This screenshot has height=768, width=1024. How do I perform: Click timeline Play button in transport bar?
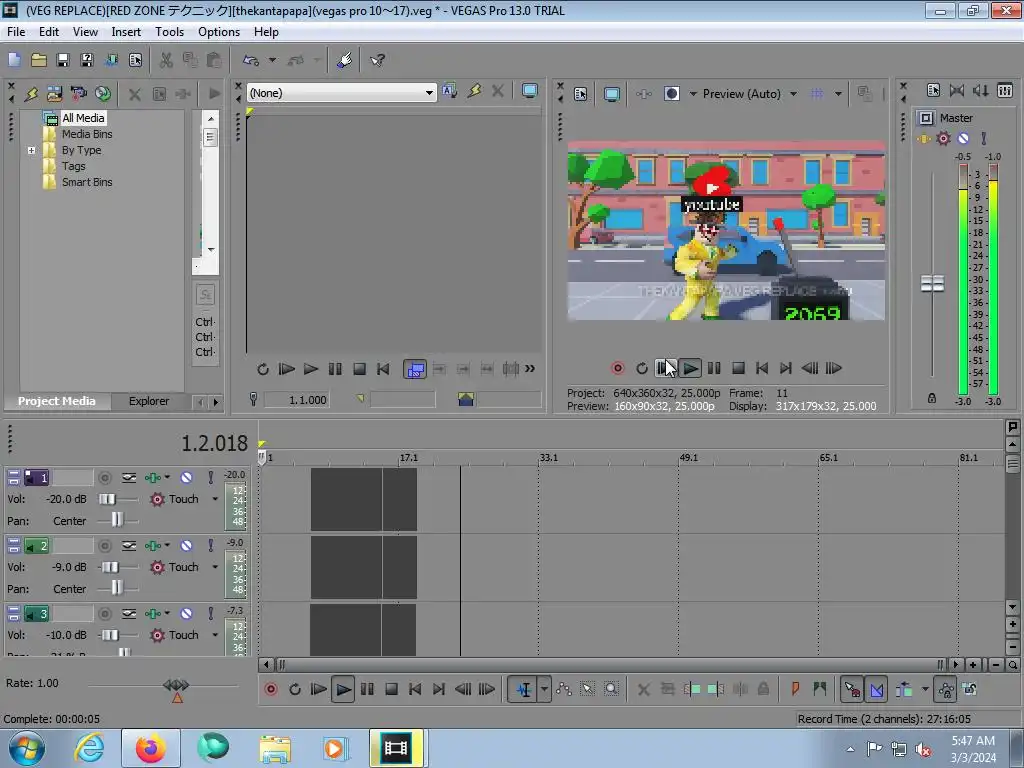[x=343, y=690]
